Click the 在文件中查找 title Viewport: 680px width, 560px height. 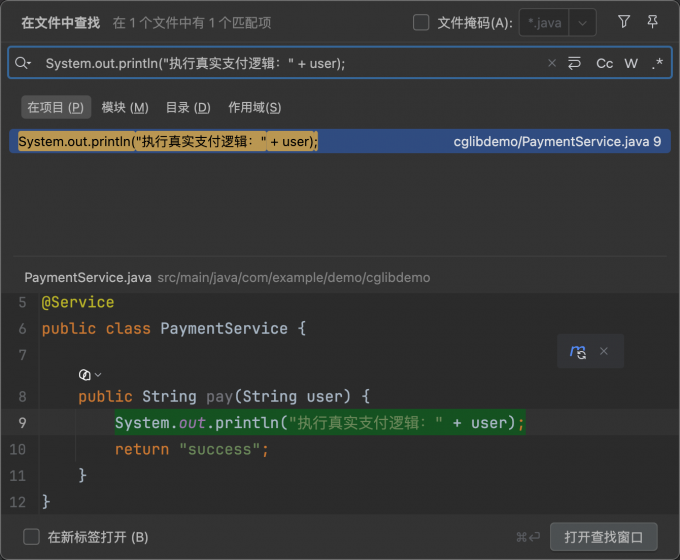(x=61, y=23)
